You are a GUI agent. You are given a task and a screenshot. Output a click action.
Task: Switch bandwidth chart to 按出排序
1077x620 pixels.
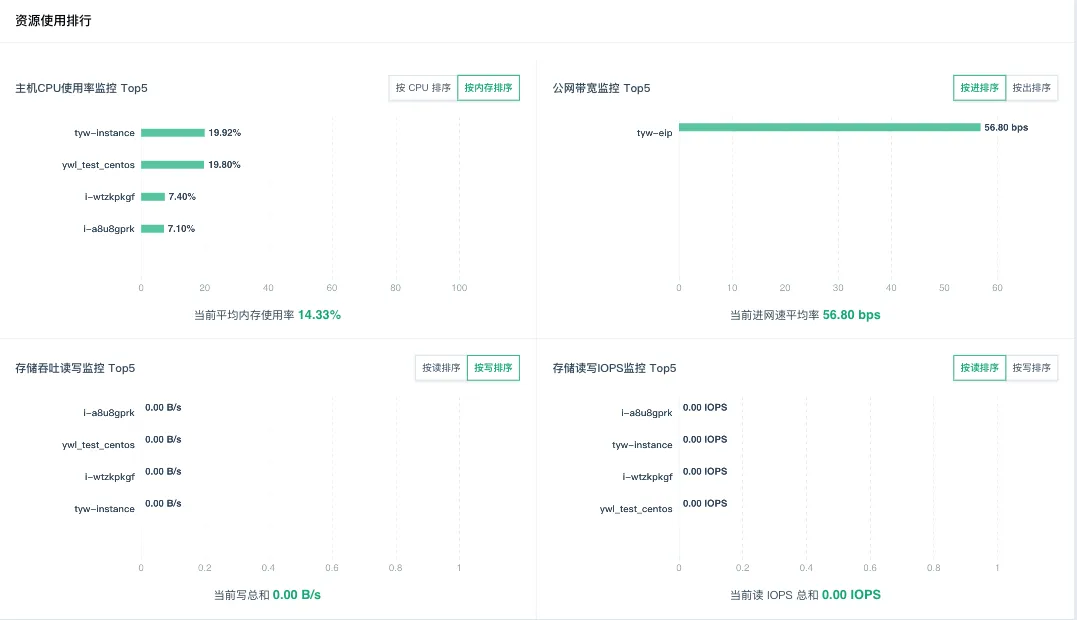(x=1031, y=88)
